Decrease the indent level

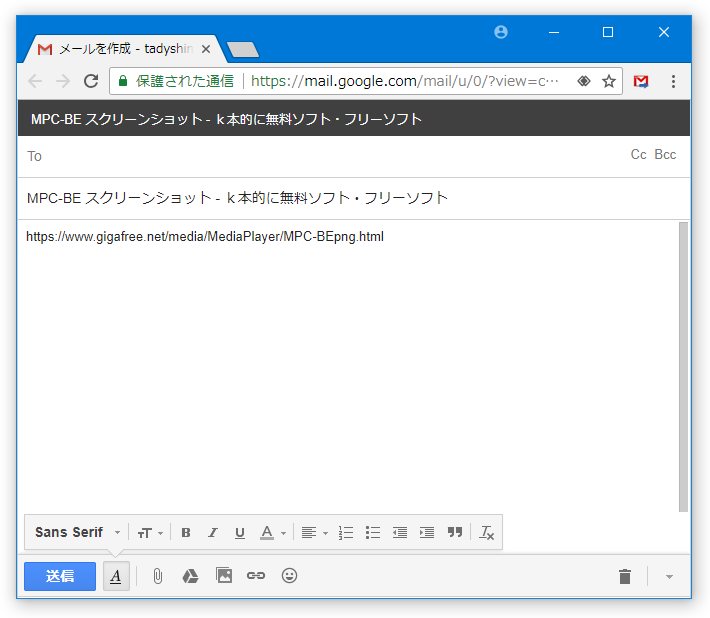pyautogui.click(x=400, y=533)
